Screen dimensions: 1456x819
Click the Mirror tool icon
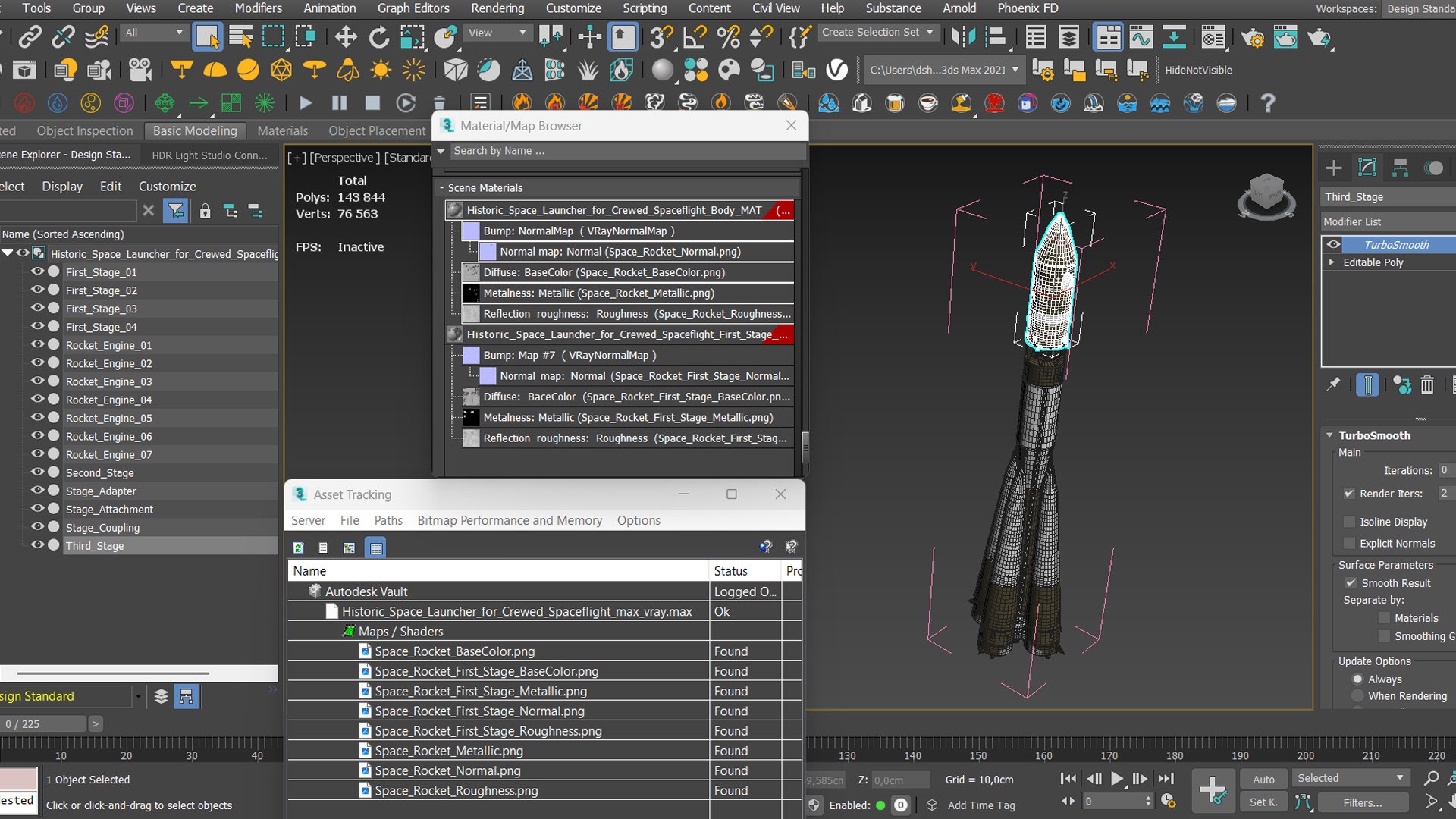click(963, 36)
